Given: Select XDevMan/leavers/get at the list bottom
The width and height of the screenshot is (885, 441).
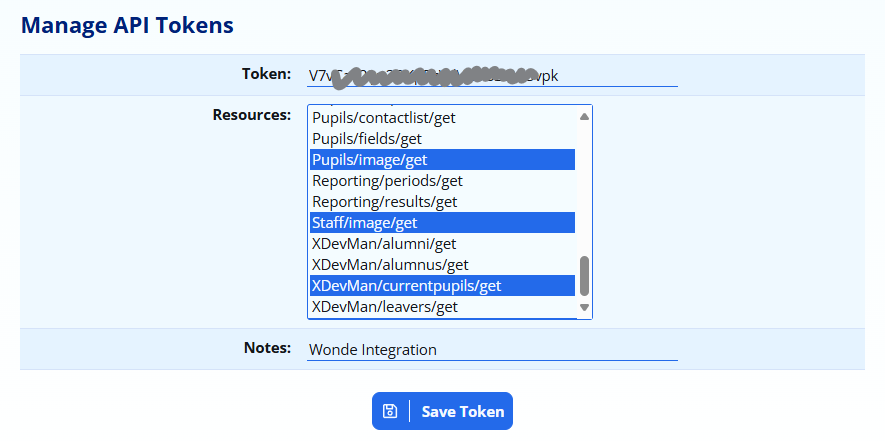Looking at the screenshot, I should pos(385,307).
